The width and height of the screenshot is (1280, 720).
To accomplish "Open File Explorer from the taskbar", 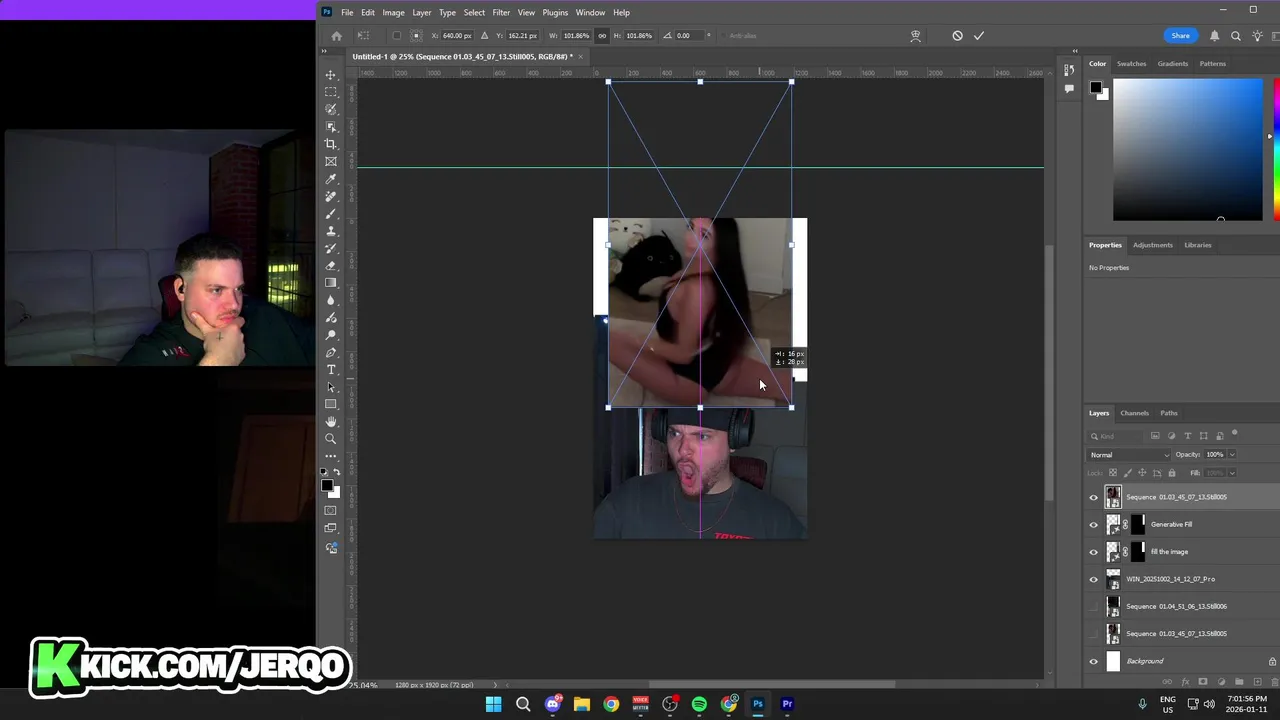I will coord(582,704).
